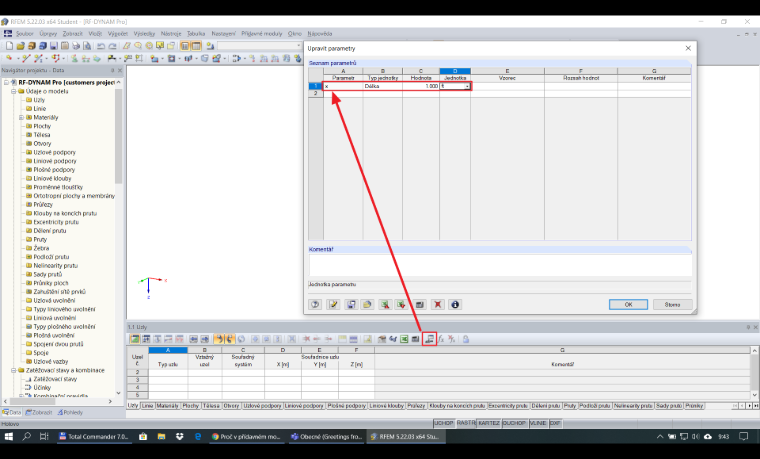This screenshot has height=459, width=760.
Task: Click the new line tool icon
Action: 26,58
